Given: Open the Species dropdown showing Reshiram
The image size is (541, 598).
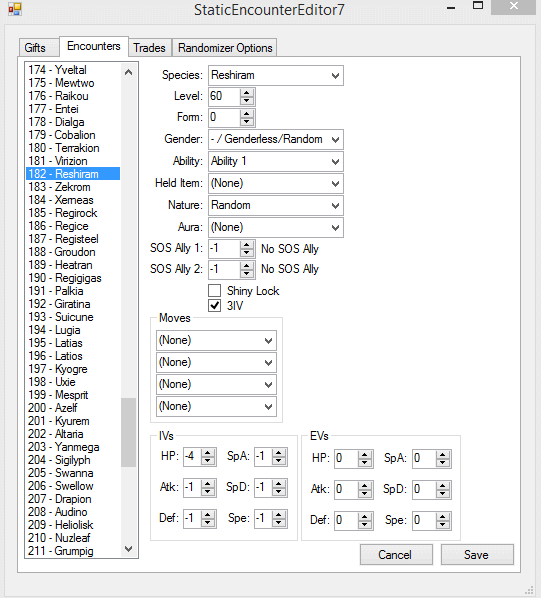Looking at the screenshot, I should pos(276,76).
